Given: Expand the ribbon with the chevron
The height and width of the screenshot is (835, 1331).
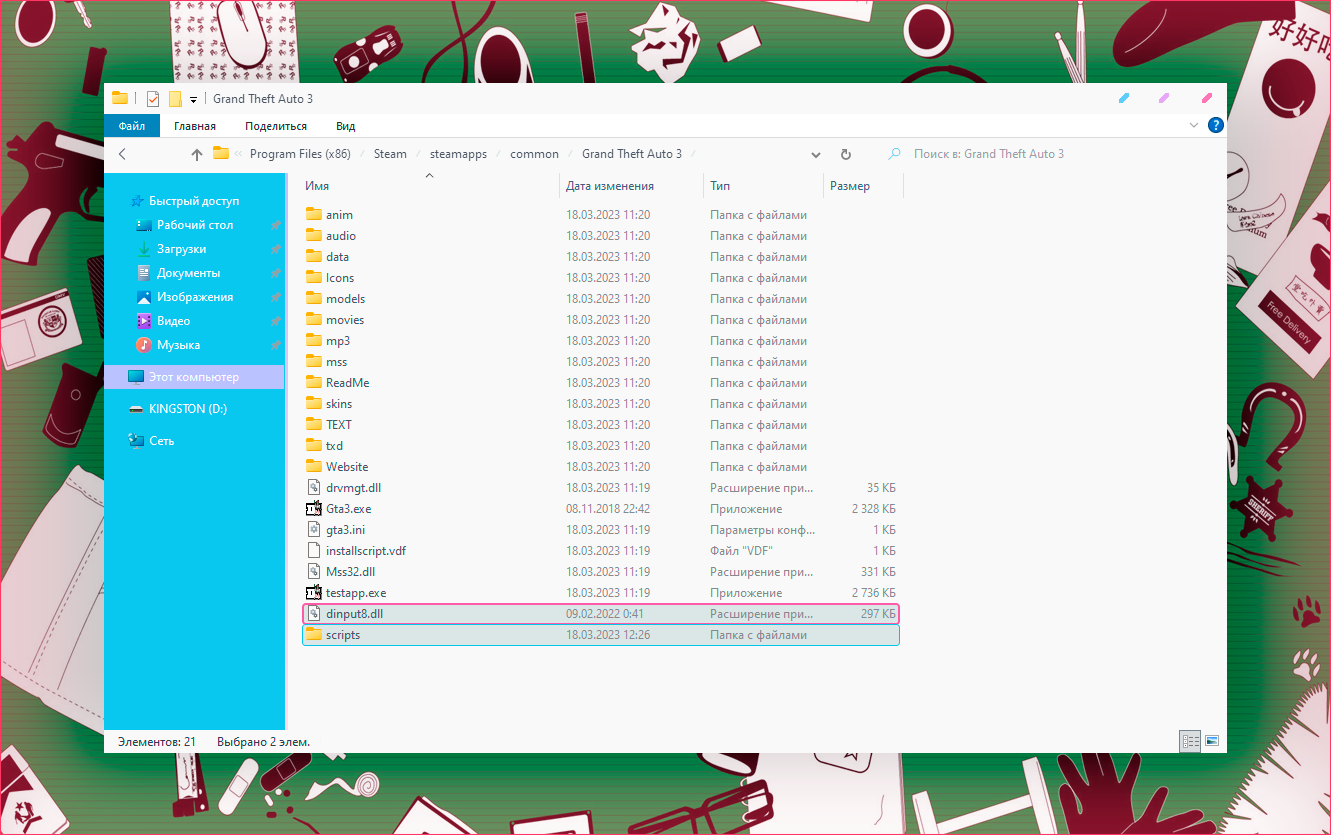Looking at the screenshot, I should tap(1194, 126).
